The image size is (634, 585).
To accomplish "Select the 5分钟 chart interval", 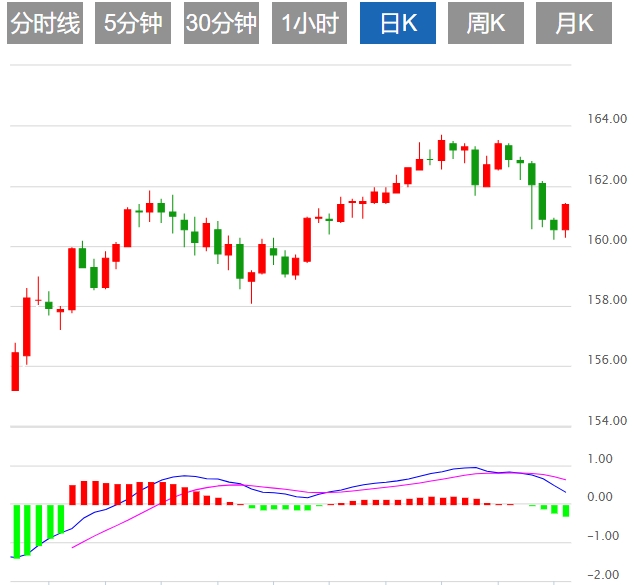I will tap(133, 24).
